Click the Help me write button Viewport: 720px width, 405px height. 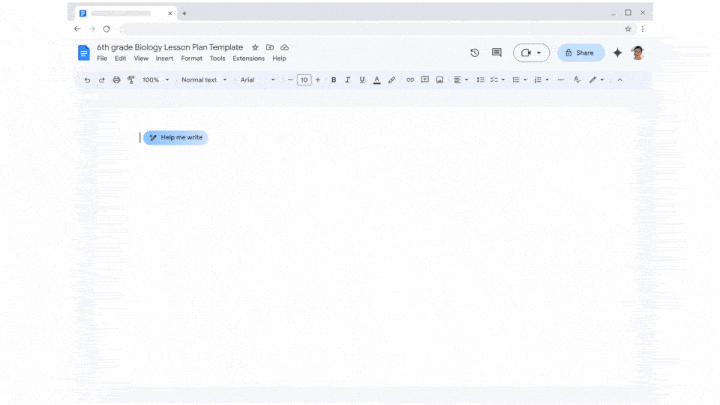(x=176, y=138)
